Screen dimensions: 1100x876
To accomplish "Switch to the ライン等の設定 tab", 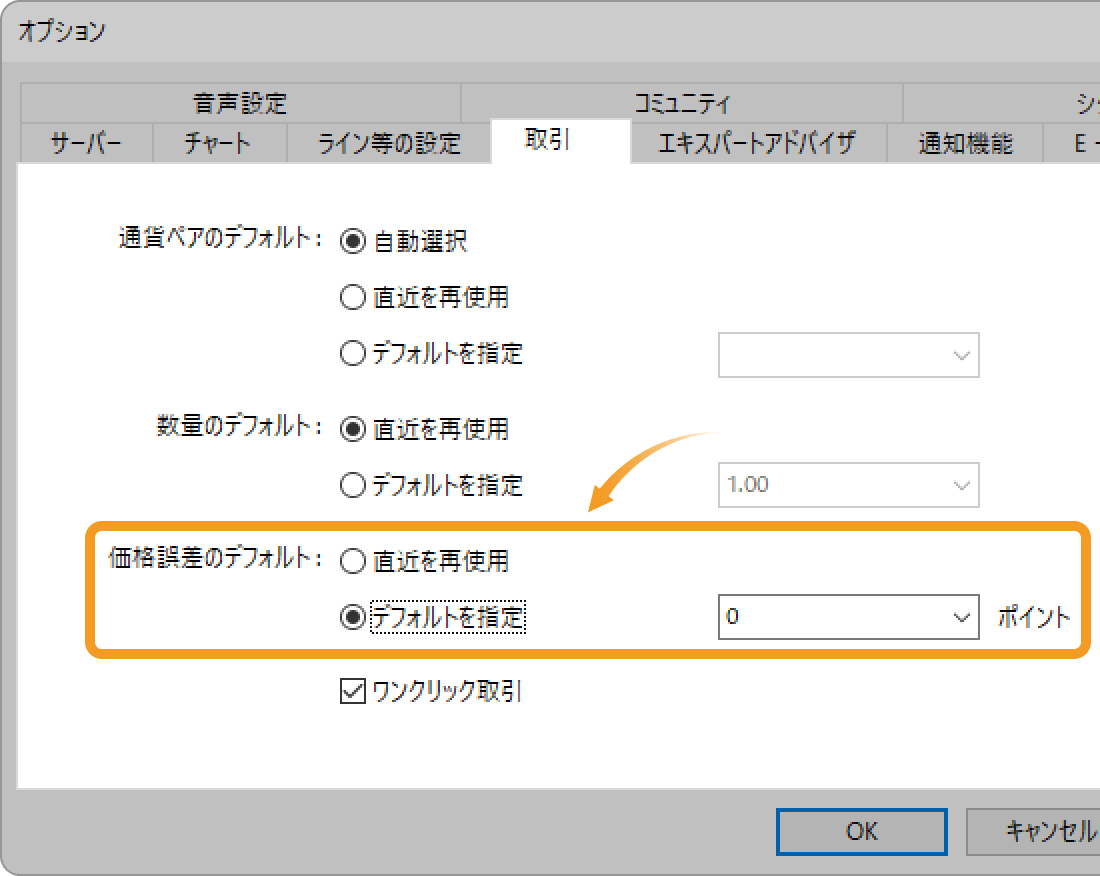I will [389, 144].
